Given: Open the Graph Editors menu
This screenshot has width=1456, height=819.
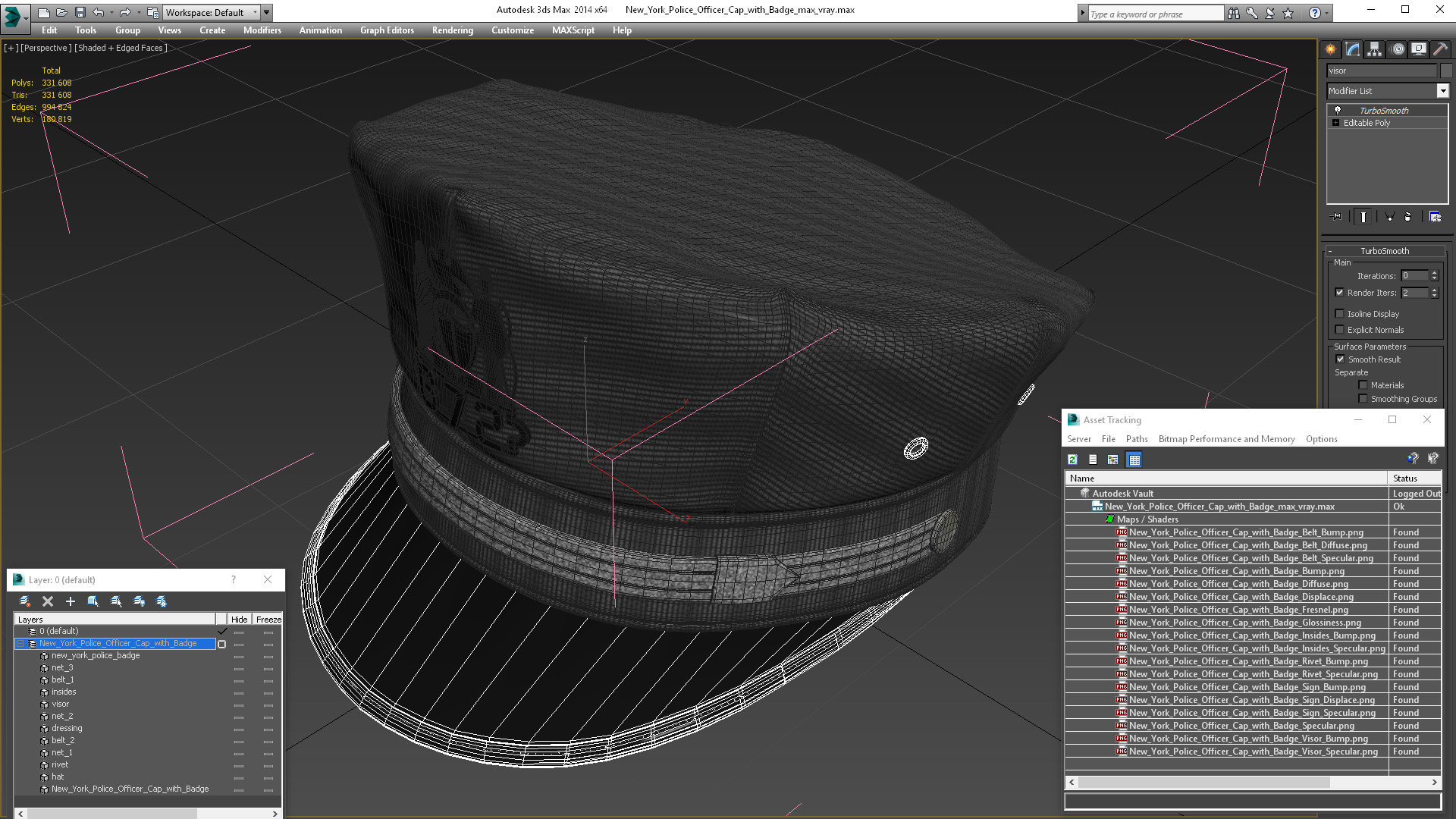Looking at the screenshot, I should click(x=387, y=30).
